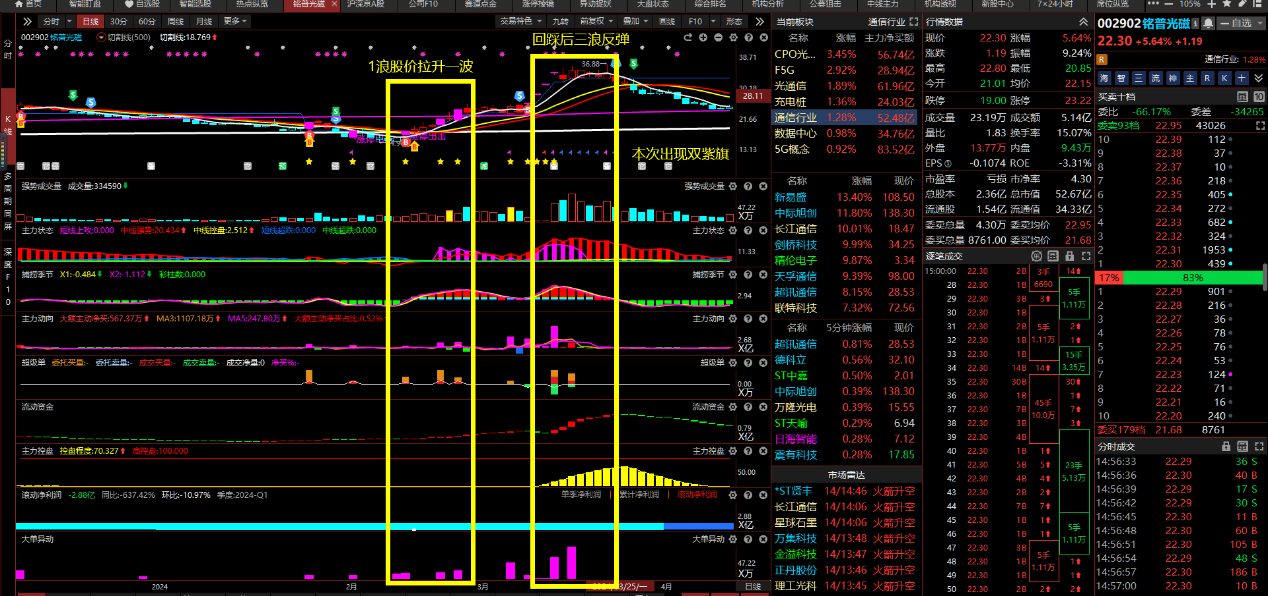Click the red 17% buy-sell ratio bar
Screen dimensions: 1268x596
tap(1108, 276)
